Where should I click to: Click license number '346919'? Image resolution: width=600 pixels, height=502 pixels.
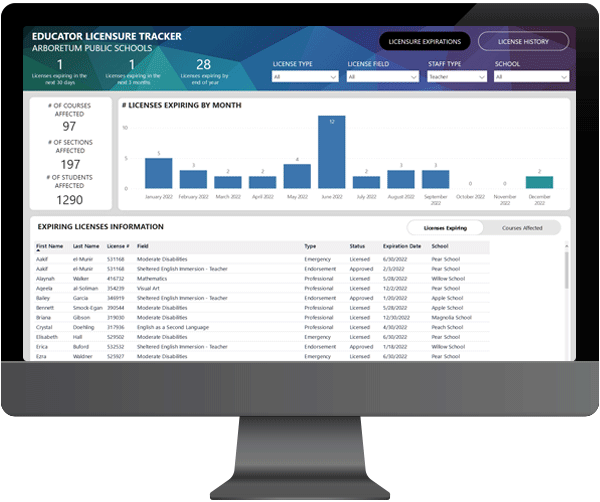116,298
